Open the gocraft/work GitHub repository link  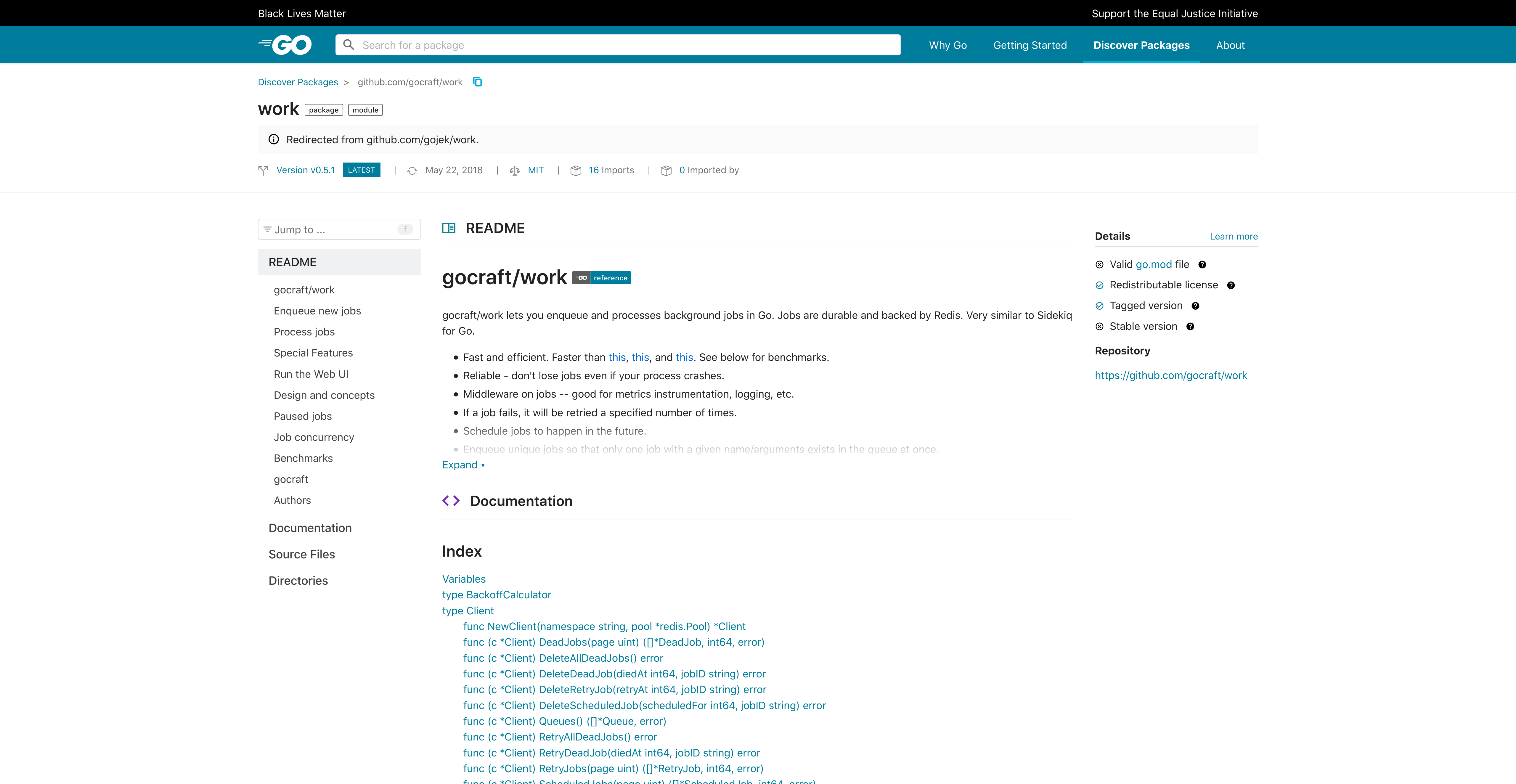[x=1170, y=375]
